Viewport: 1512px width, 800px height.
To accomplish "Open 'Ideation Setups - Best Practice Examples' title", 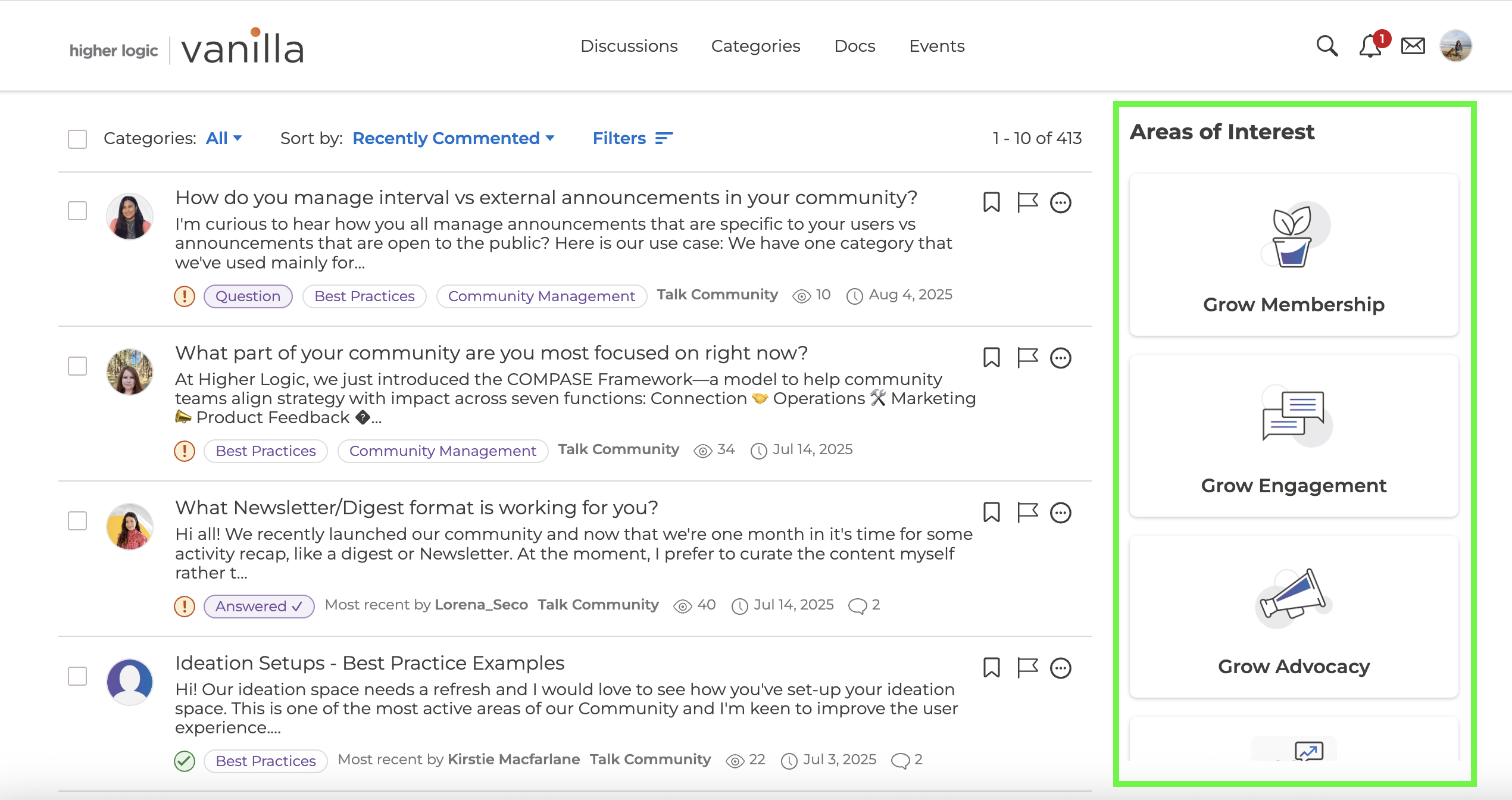I will (370, 663).
